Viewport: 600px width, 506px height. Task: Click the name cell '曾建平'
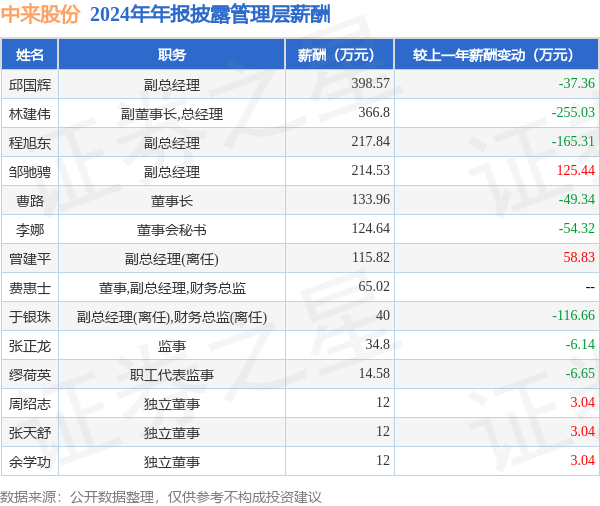[29, 259]
